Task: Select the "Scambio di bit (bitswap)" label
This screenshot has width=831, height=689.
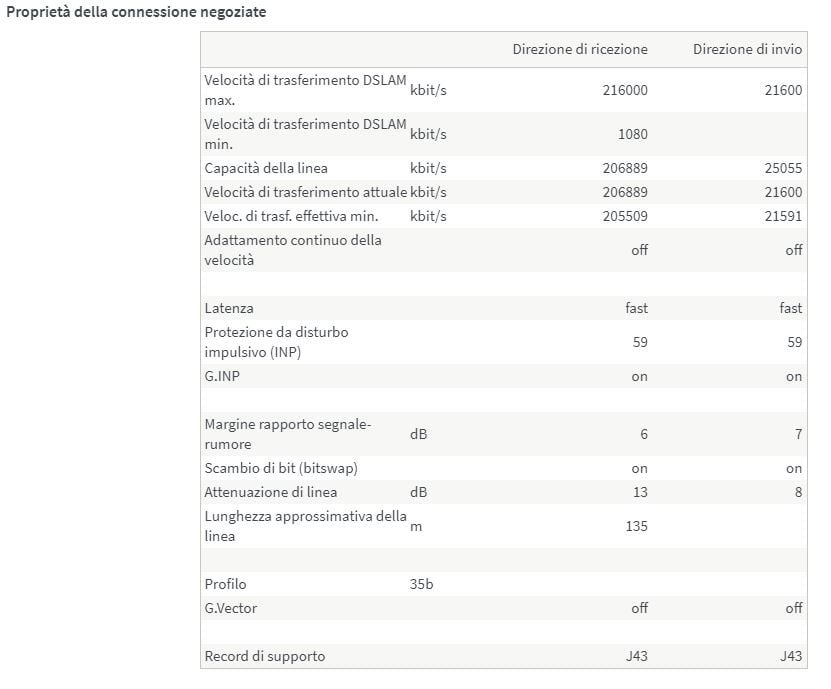Action: coord(281,468)
